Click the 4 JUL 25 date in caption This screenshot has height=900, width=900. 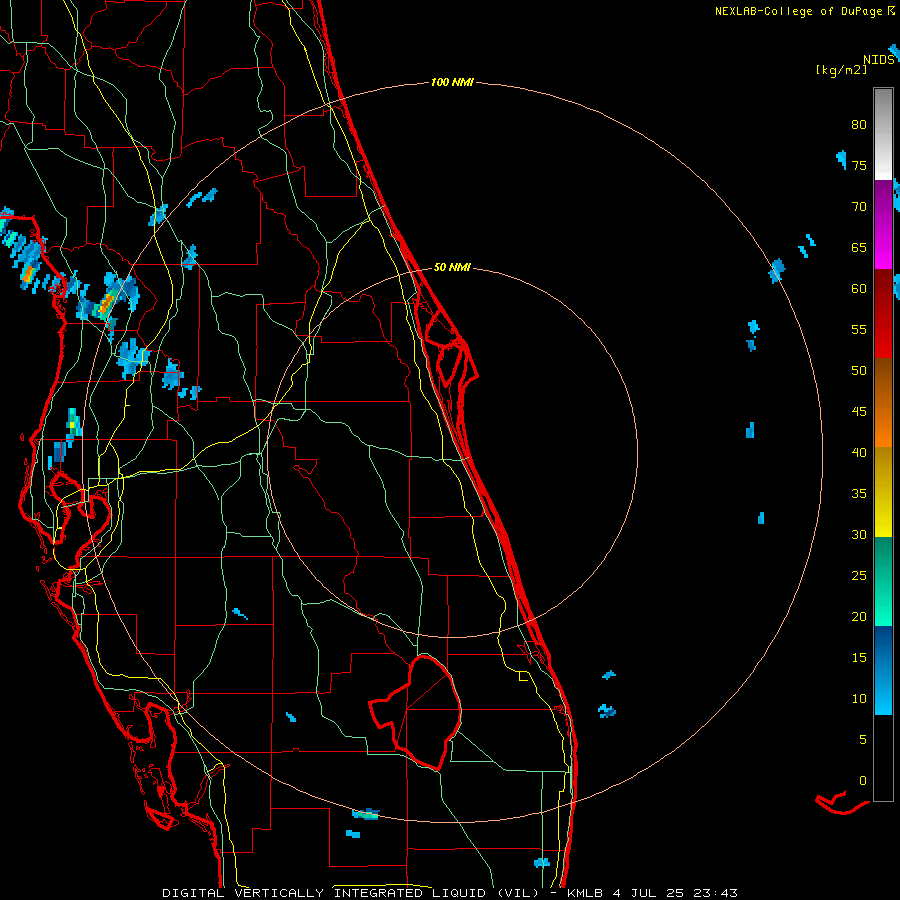tap(650, 893)
